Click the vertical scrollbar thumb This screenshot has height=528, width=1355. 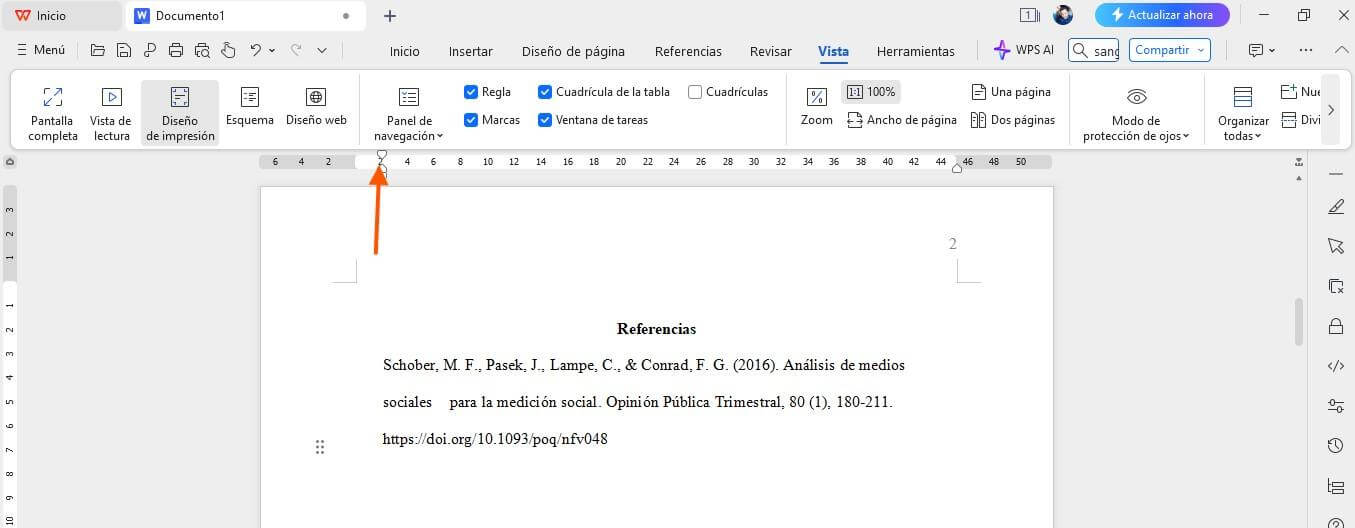(1299, 322)
